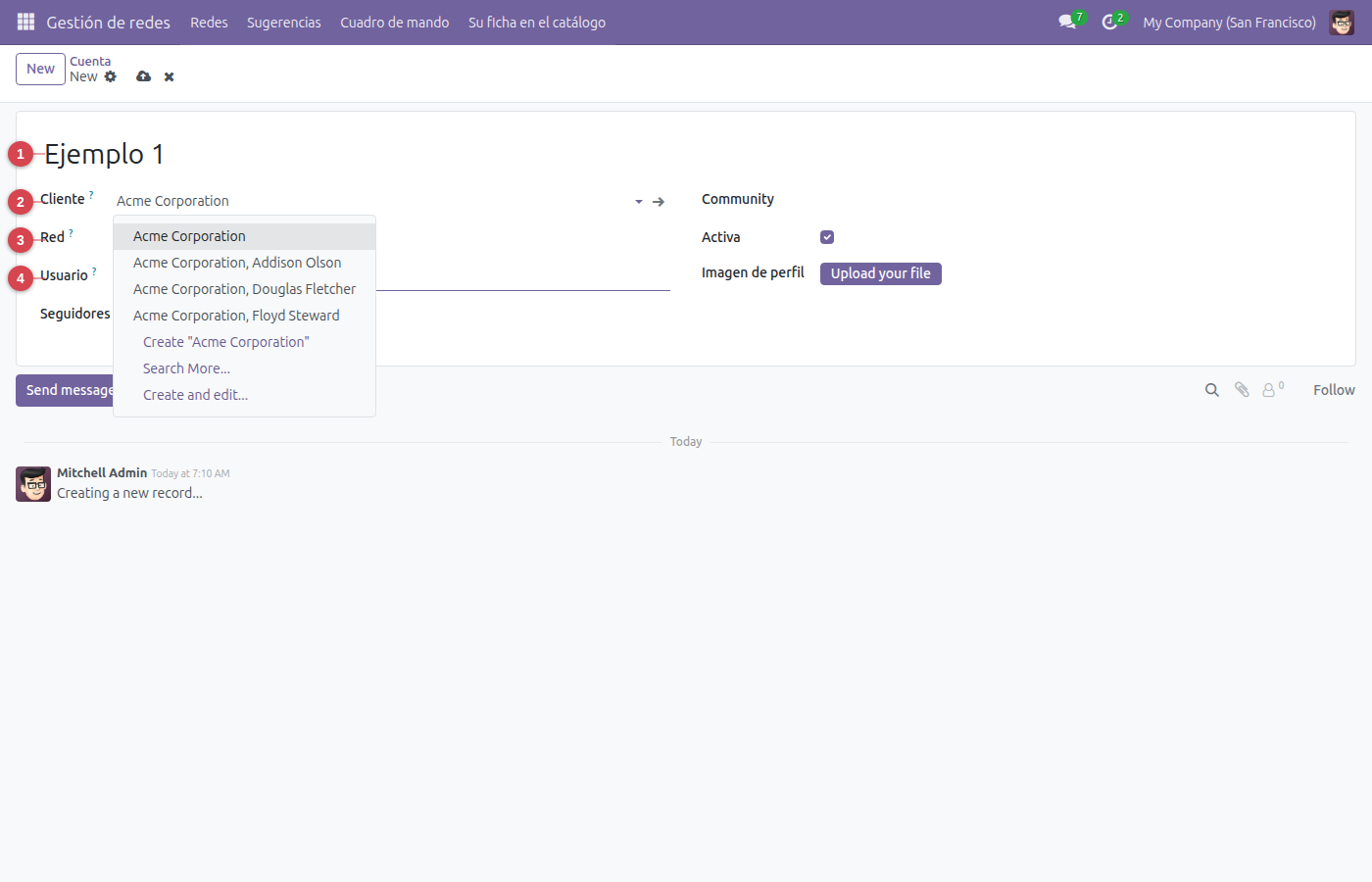The height and width of the screenshot is (882, 1372).
Task: Click the Cliente field help tooltip mark
Action: (x=91, y=195)
